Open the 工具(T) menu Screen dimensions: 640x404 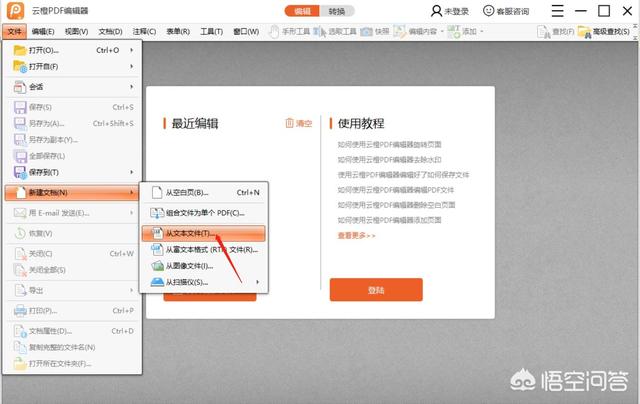tap(211, 31)
